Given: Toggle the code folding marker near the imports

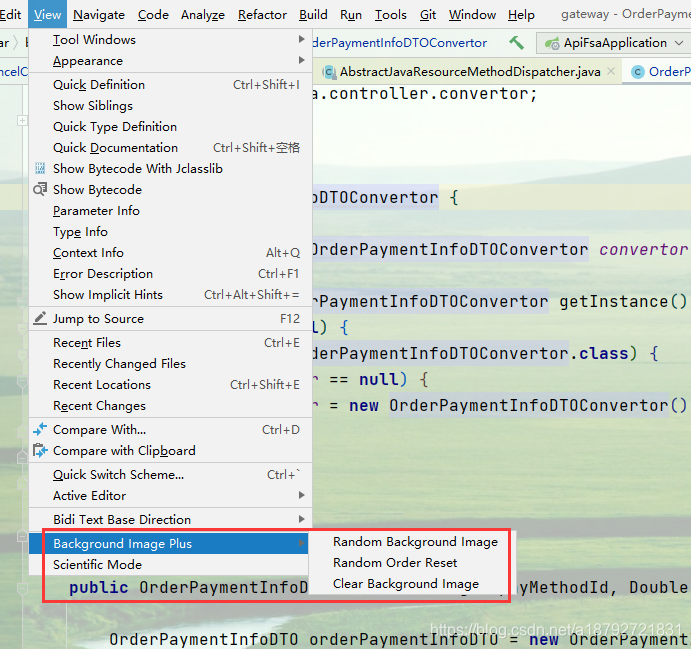Looking at the screenshot, I should click(x=22, y=120).
